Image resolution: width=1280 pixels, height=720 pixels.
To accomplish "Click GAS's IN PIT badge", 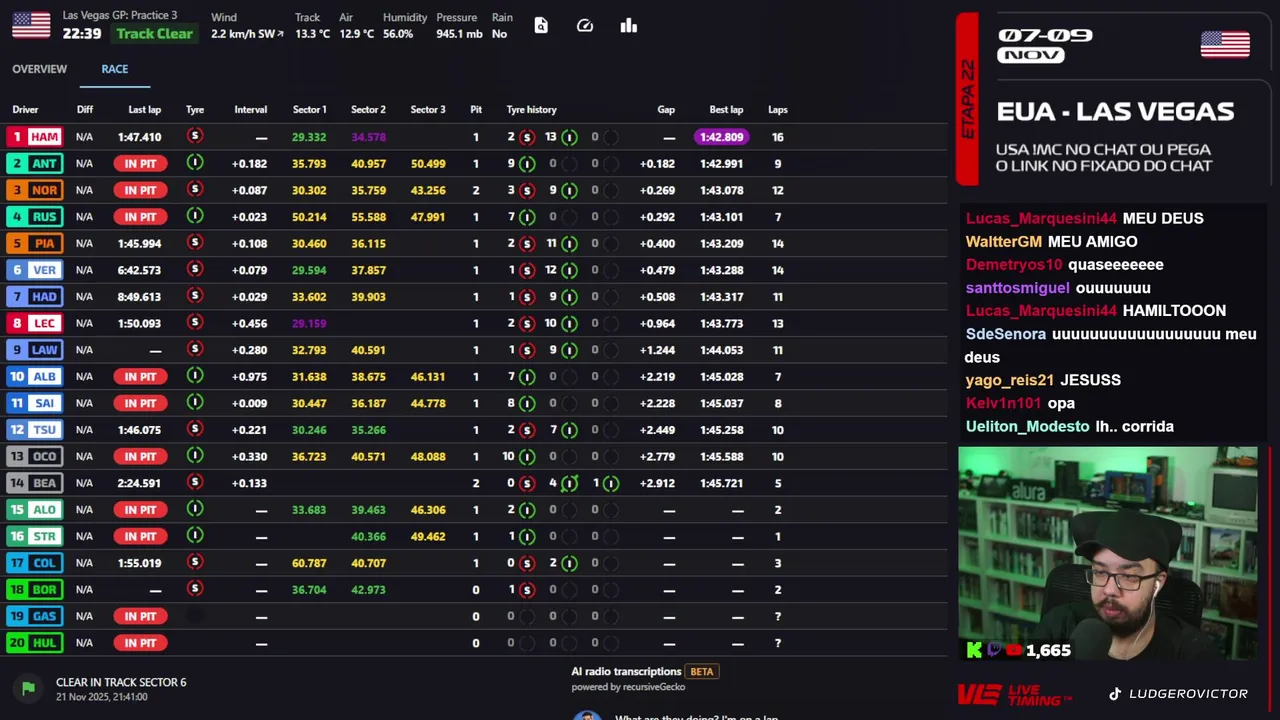I will click(140, 616).
